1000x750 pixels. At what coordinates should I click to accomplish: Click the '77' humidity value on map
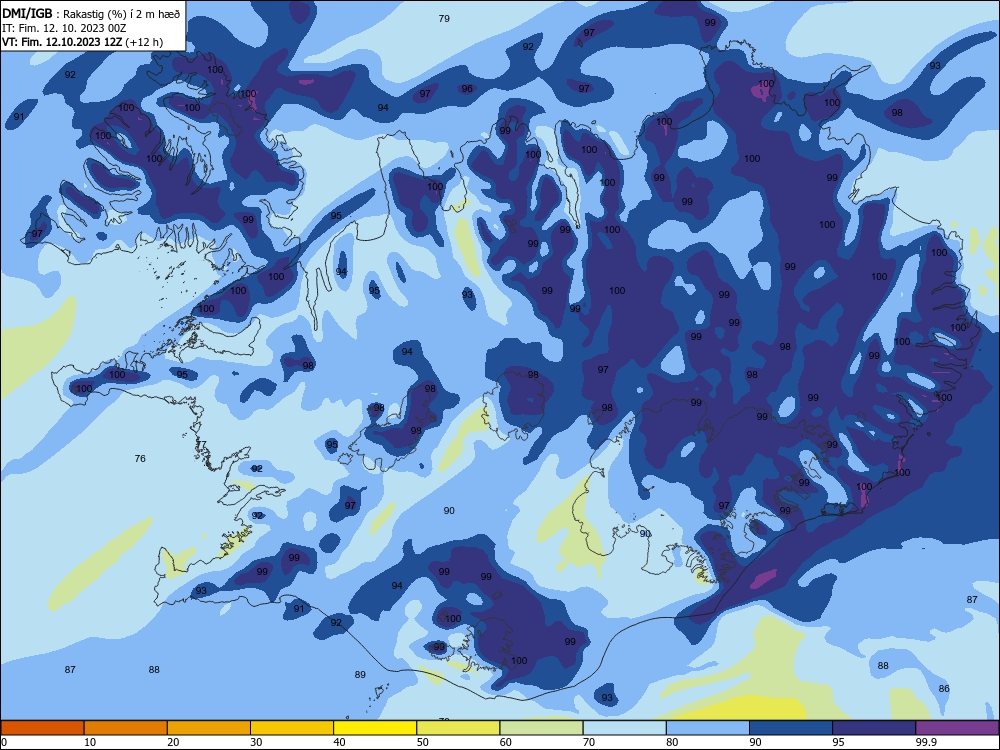(201, 444)
